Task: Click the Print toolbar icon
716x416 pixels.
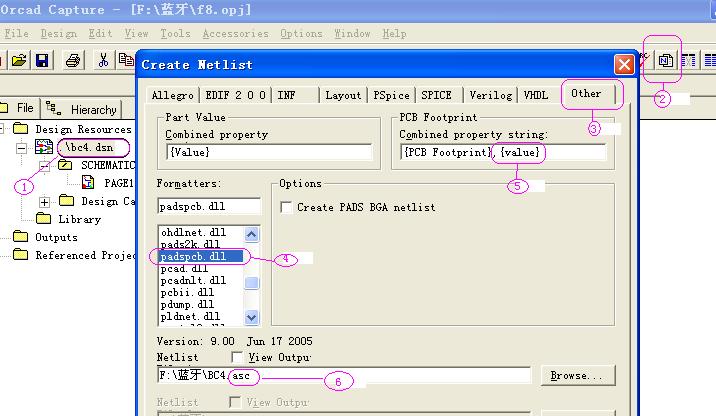Action: (x=73, y=60)
